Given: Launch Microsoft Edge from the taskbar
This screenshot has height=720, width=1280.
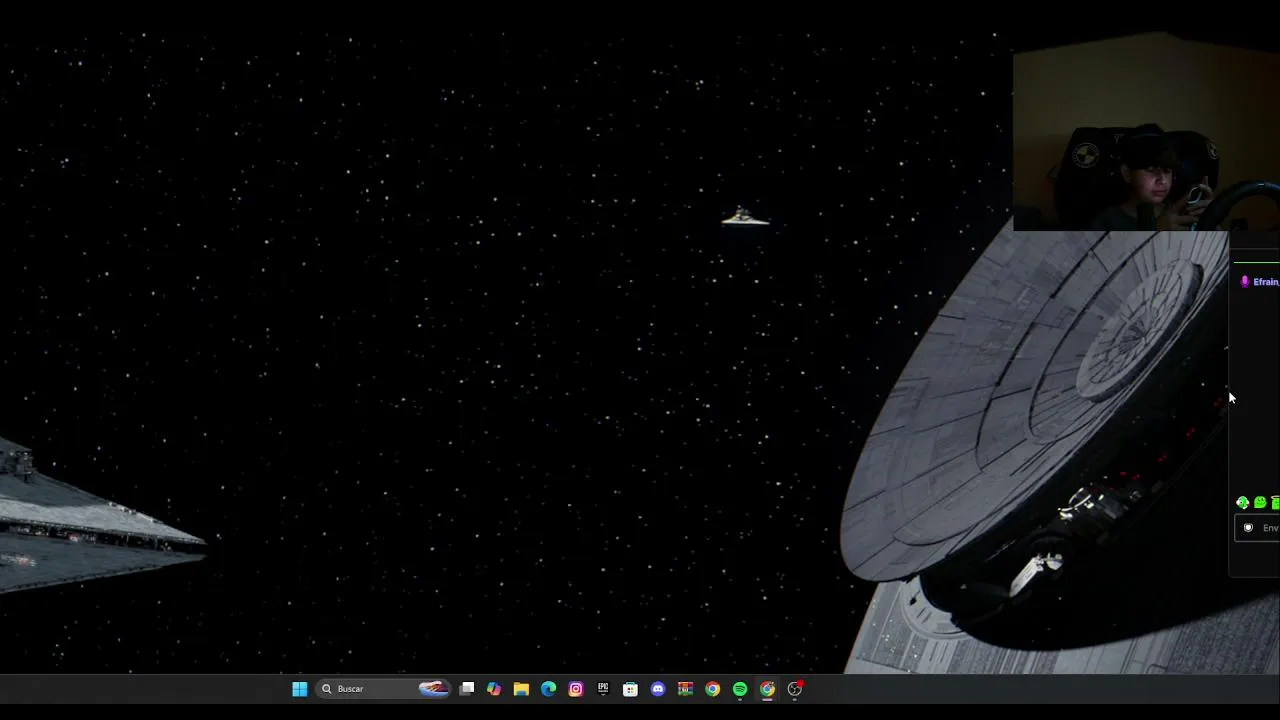Looking at the screenshot, I should click(548, 689).
